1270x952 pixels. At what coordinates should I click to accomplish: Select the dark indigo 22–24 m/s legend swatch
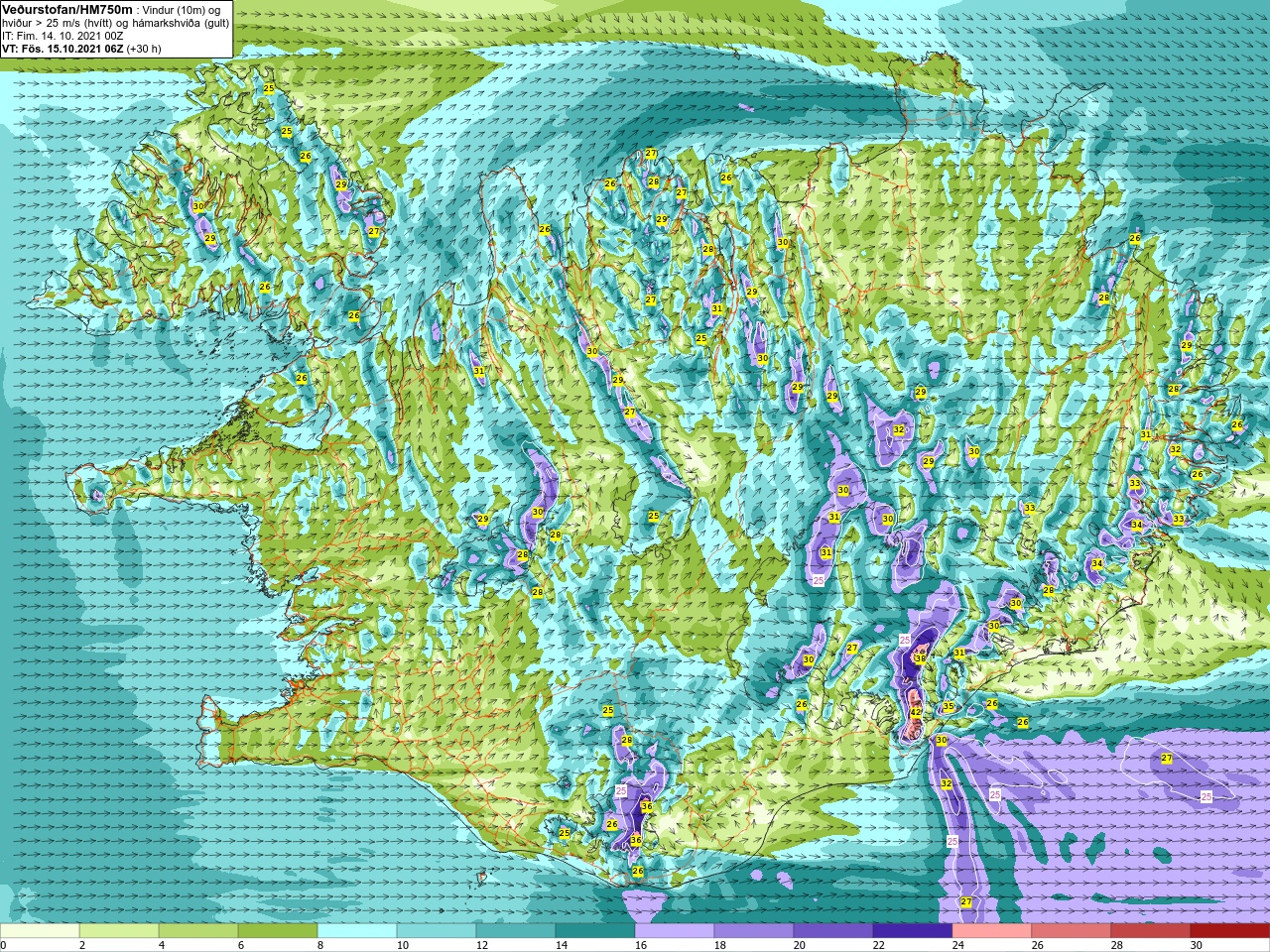[x=913, y=931]
